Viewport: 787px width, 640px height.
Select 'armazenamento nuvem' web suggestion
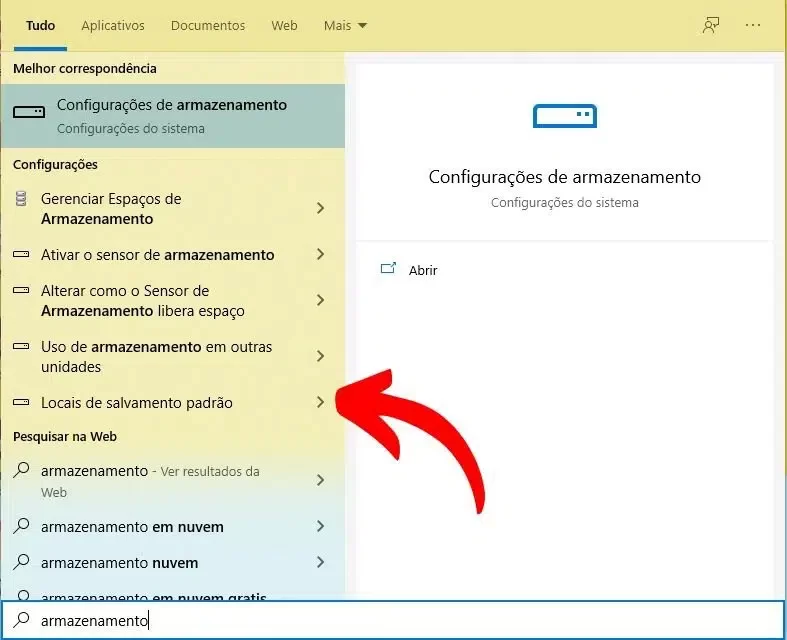click(x=173, y=563)
